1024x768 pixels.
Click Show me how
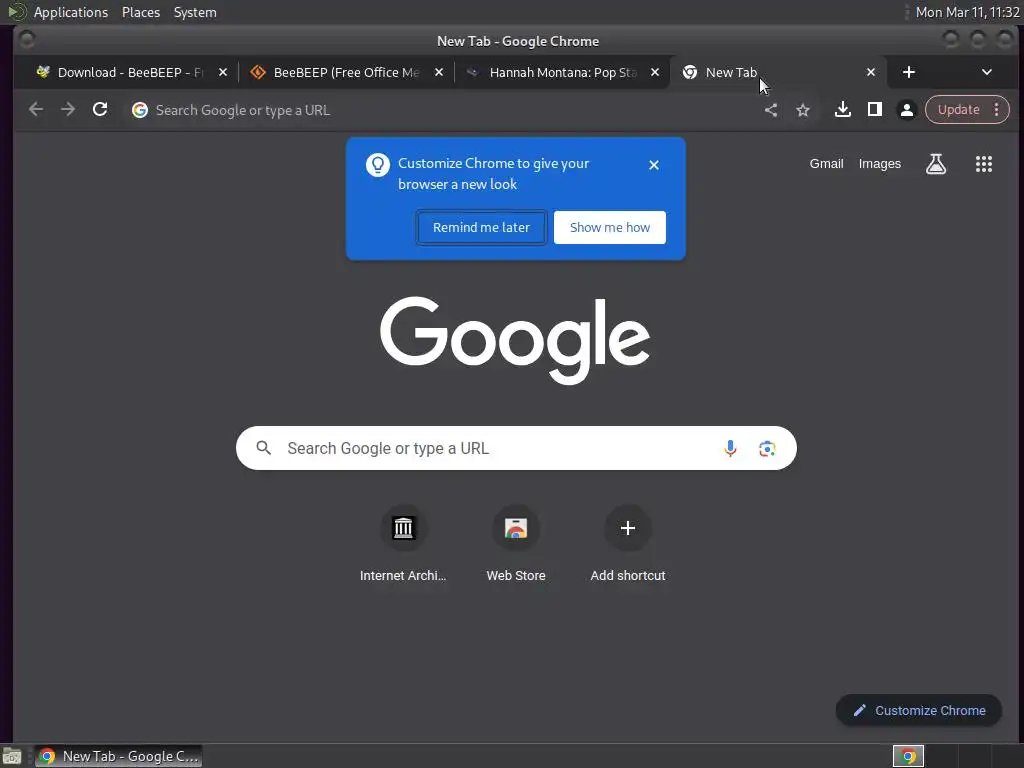pyautogui.click(x=610, y=227)
